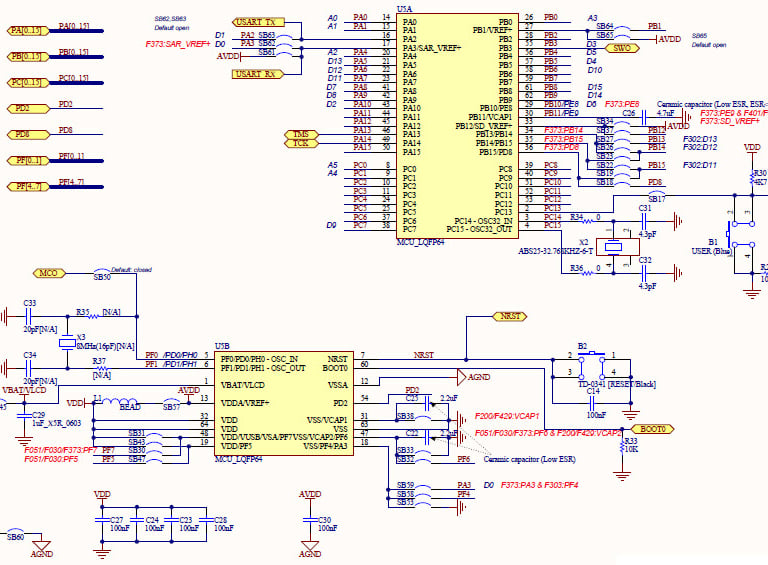The image size is (768, 565).
Task: Select the 'PB12/SD_VREF+' pin name
Action: point(484,126)
